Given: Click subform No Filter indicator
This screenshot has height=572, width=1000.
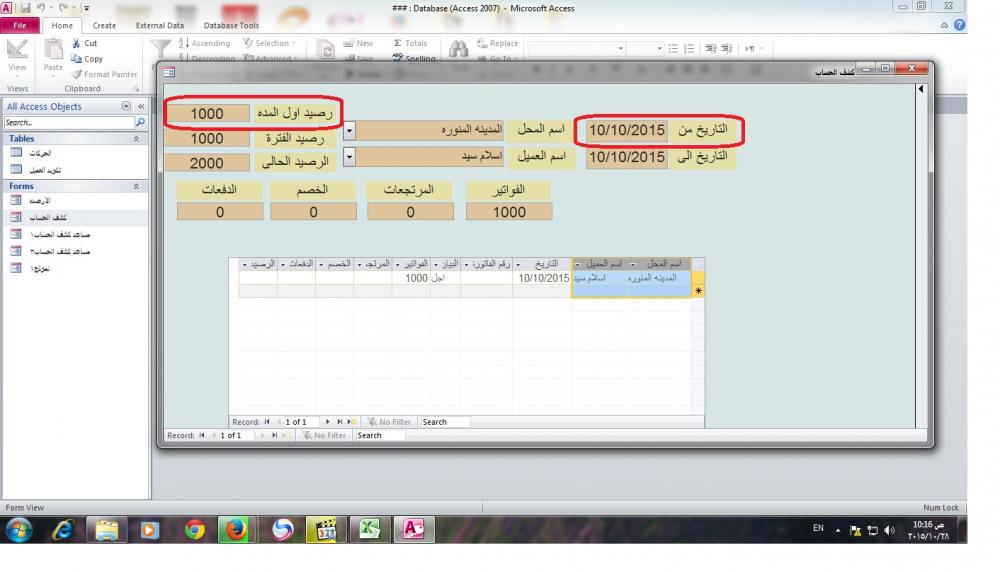Looking at the screenshot, I should [x=389, y=422].
